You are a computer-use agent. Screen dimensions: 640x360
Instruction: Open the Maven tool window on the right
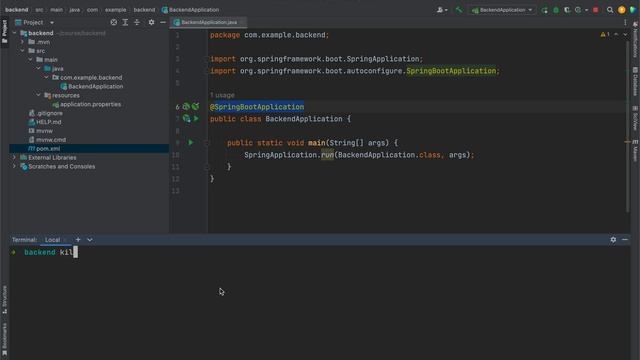click(x=635, y=150)
